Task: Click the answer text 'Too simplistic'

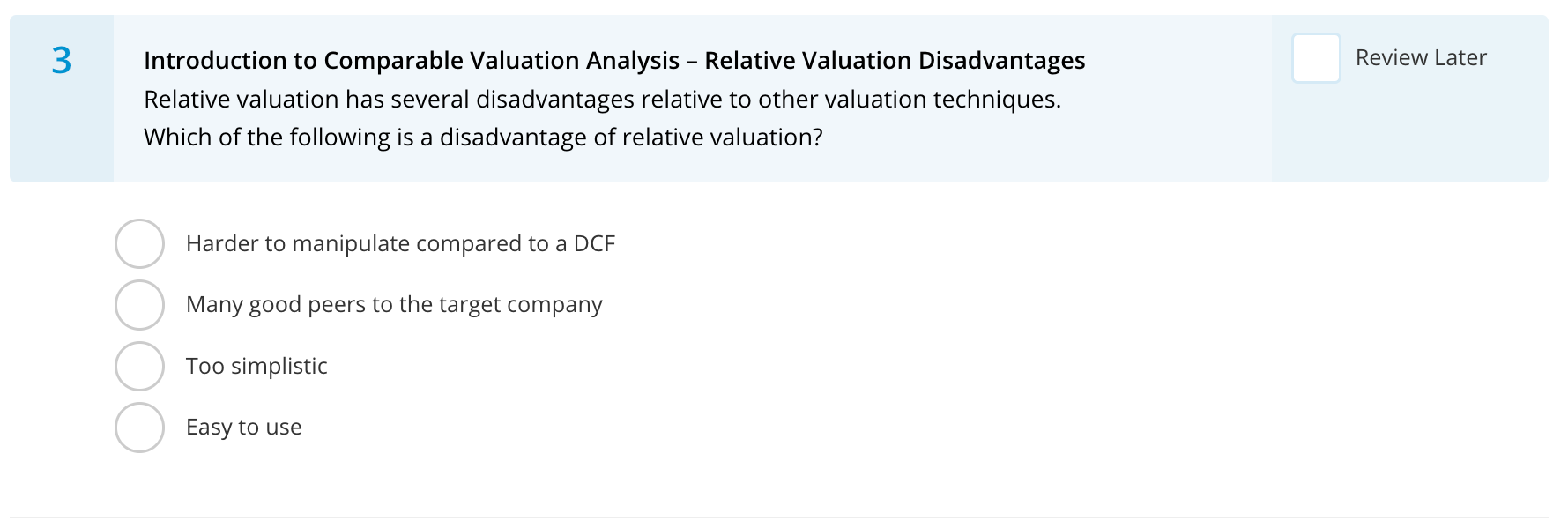Action: (256, 366)
